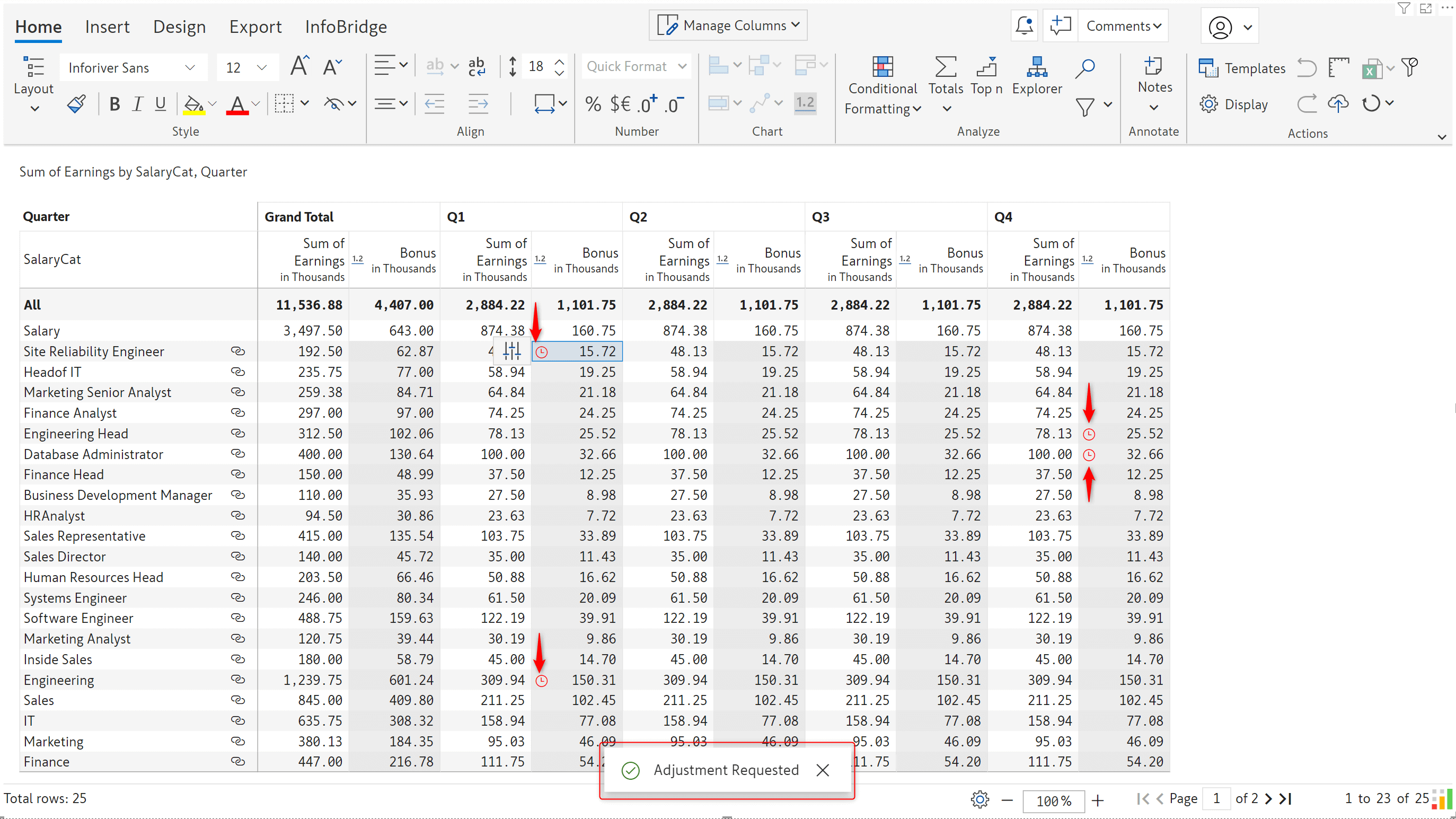Toggle italic formatting button
Screen dimensions: 1456x819
pyautogui.click(x=139, y=104)
